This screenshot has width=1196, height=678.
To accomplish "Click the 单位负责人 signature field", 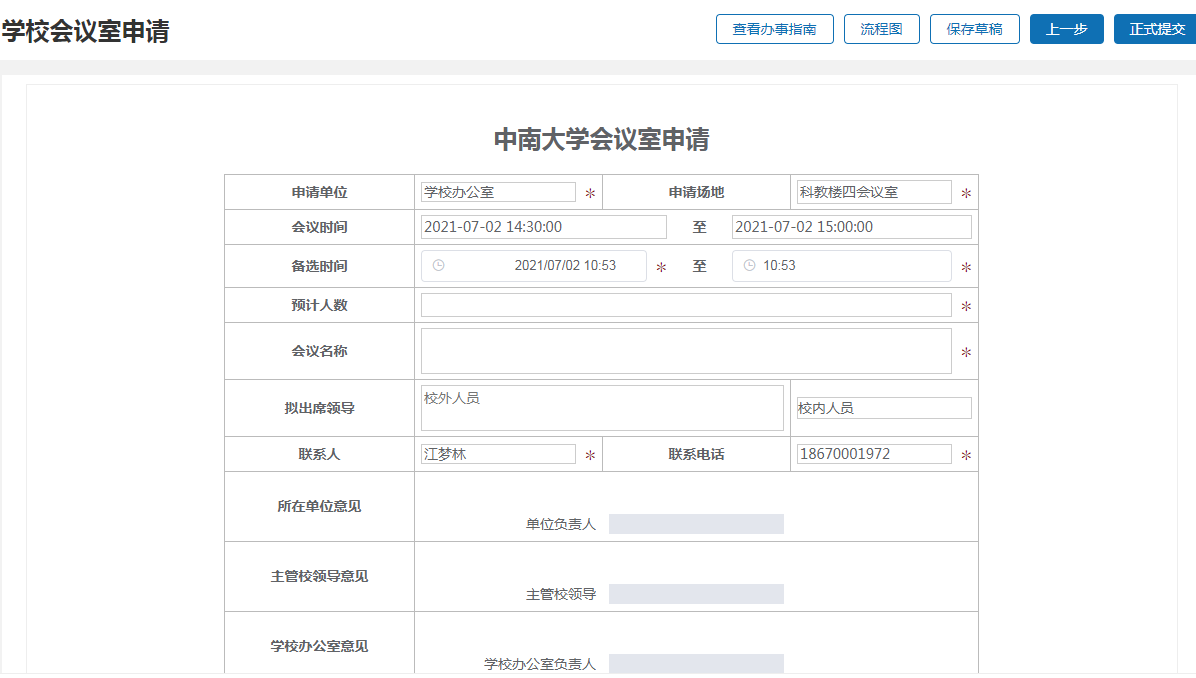I will 696,524.
